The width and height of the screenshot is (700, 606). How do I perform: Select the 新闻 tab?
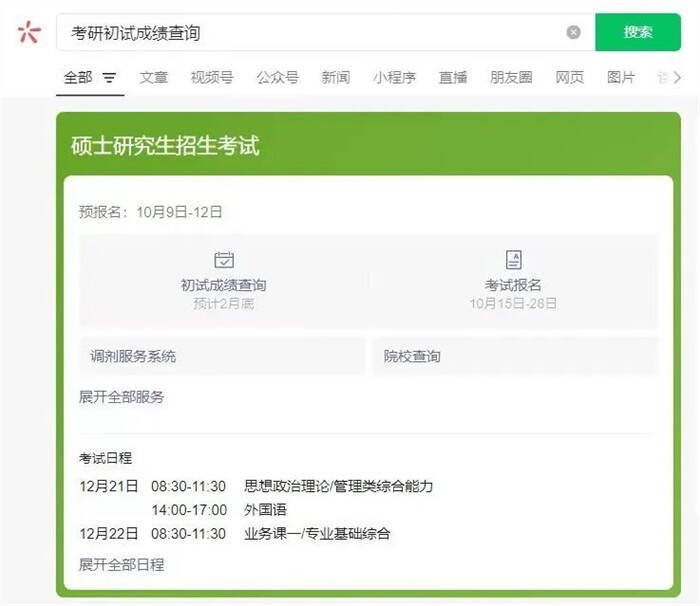pyautogui.click(x=335, y=78)
